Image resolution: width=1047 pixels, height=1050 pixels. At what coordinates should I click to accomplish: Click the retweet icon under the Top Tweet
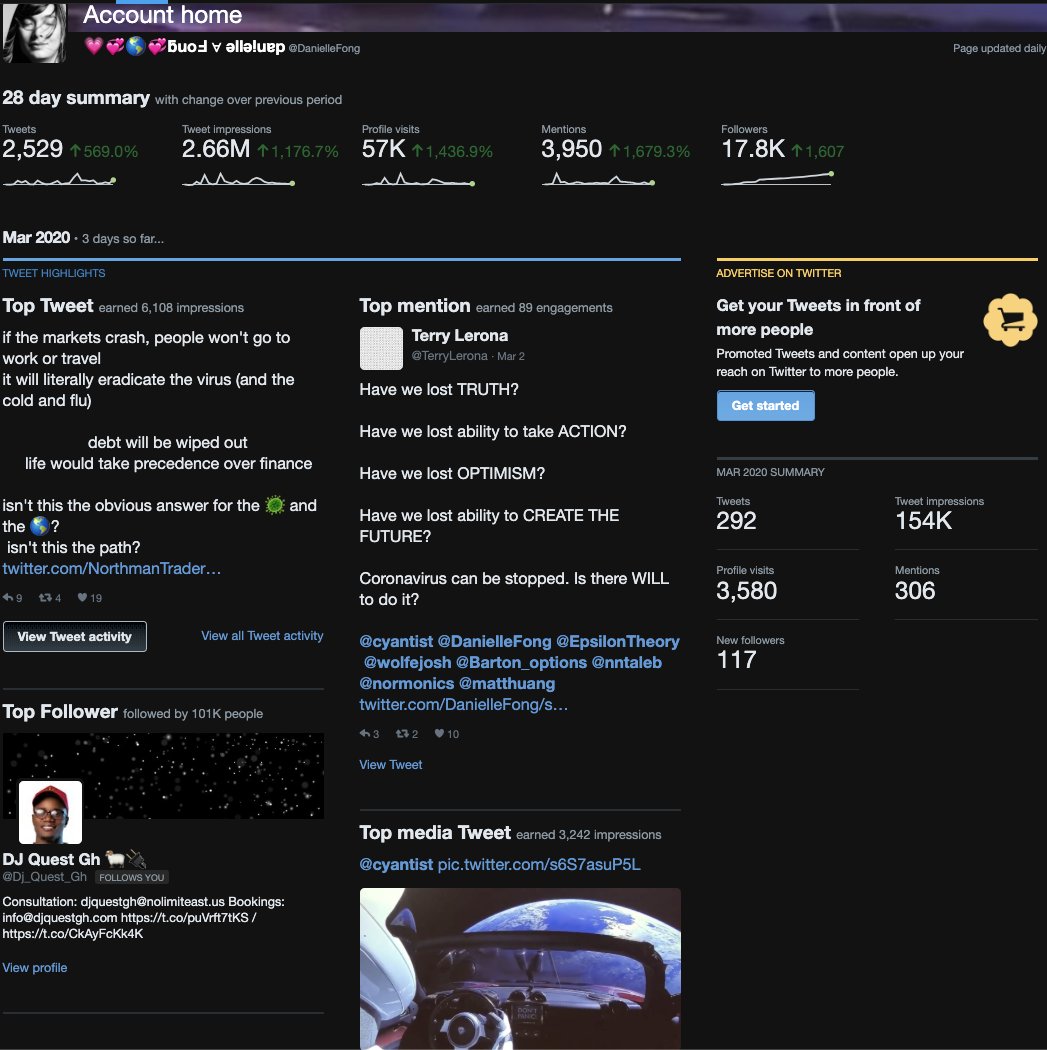(x=45, y=597)
